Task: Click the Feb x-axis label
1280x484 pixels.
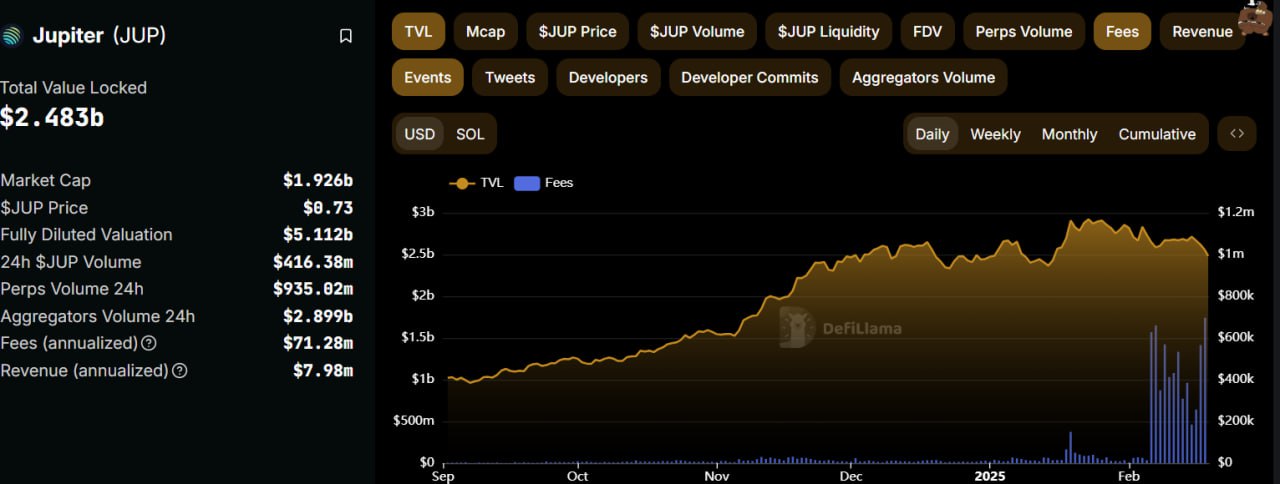Action: [1131, 476]
